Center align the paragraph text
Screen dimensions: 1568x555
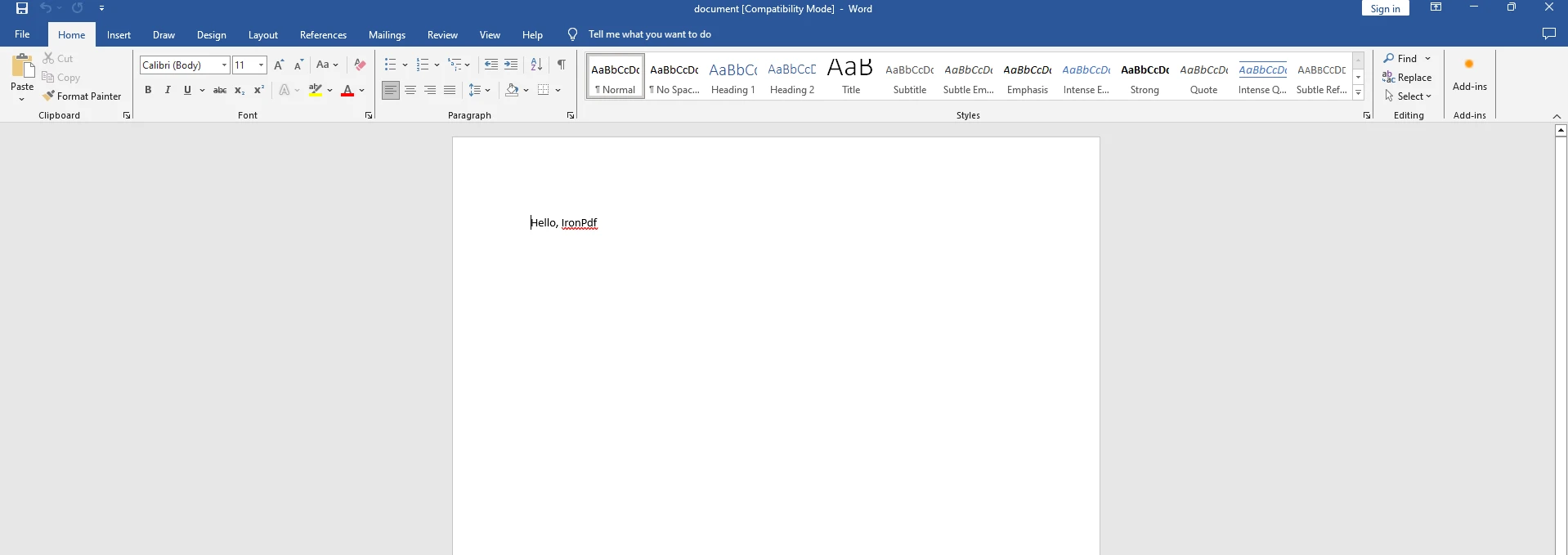coord(410,90)
